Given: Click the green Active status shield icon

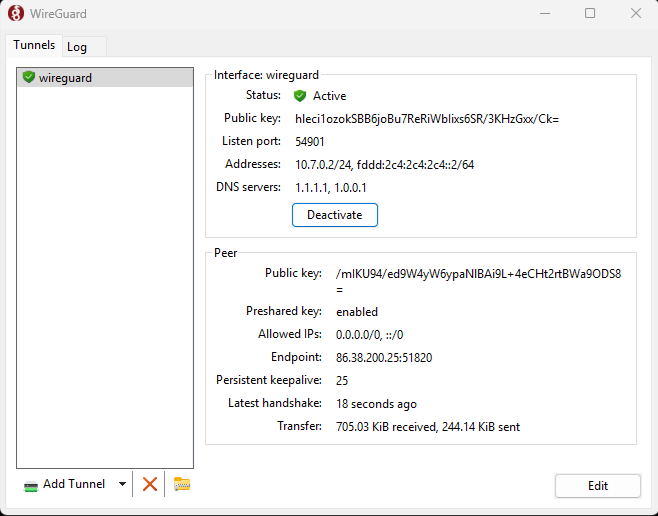Looking at the screenshot, I should 300,96.
